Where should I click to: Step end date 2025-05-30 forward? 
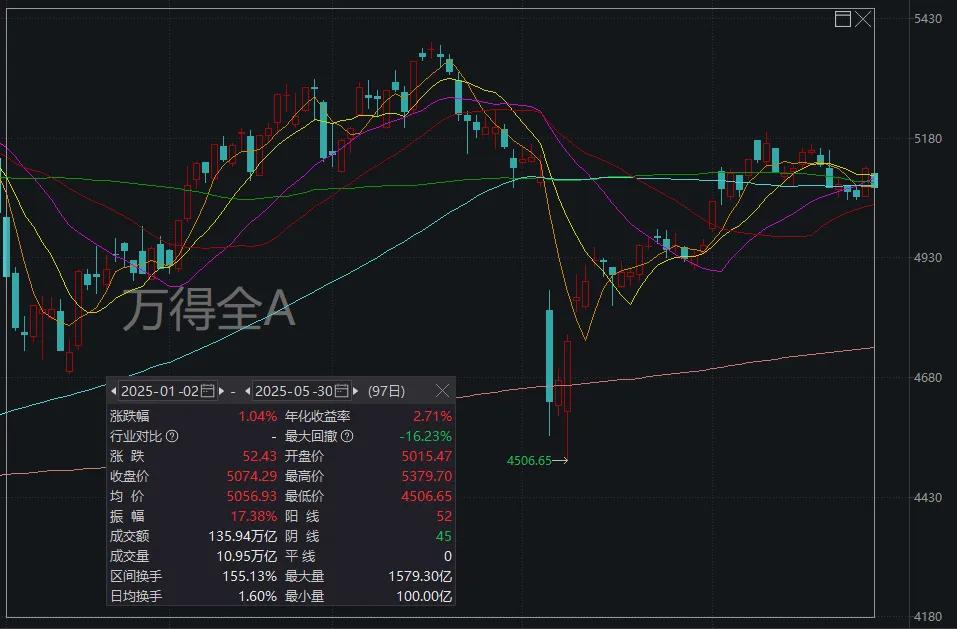[356, 391]
